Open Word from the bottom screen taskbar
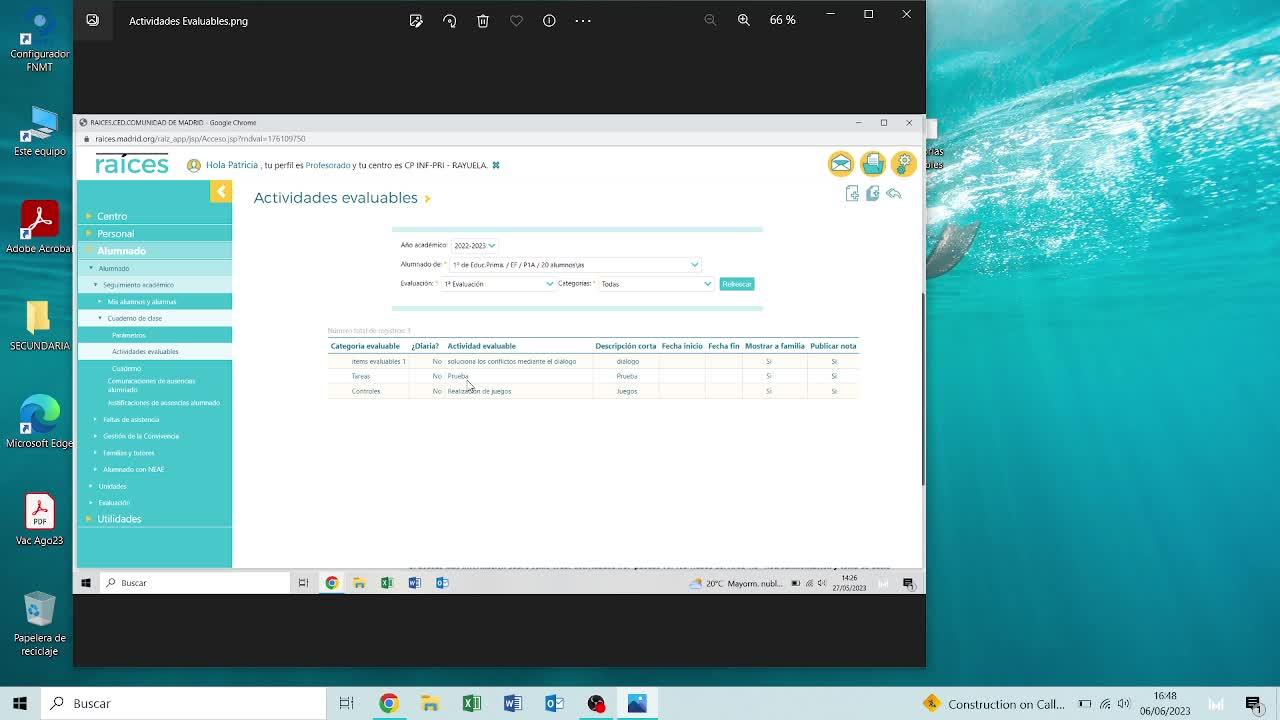This screenshot has height=720, width=1280. pos(513,704)
